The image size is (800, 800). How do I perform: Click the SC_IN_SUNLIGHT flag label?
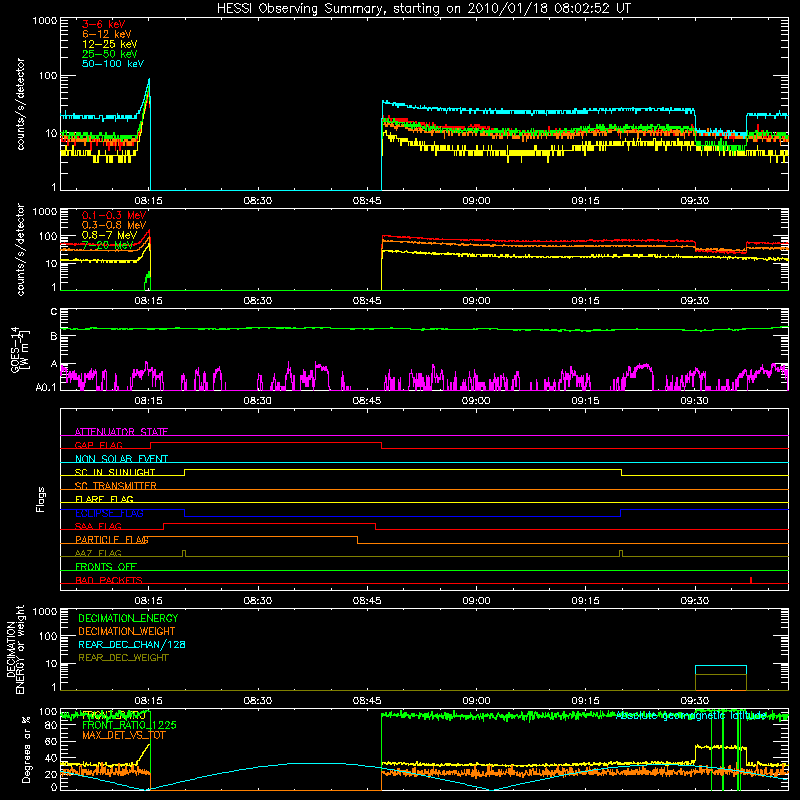[x=115, y=472]
